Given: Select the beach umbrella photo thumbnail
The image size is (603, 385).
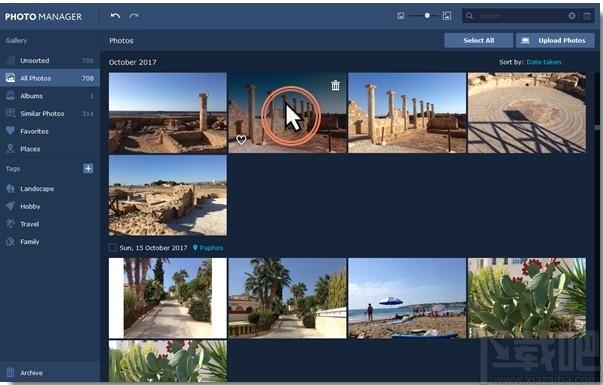Looking at the screenshot, I should [x=407, y=298].
